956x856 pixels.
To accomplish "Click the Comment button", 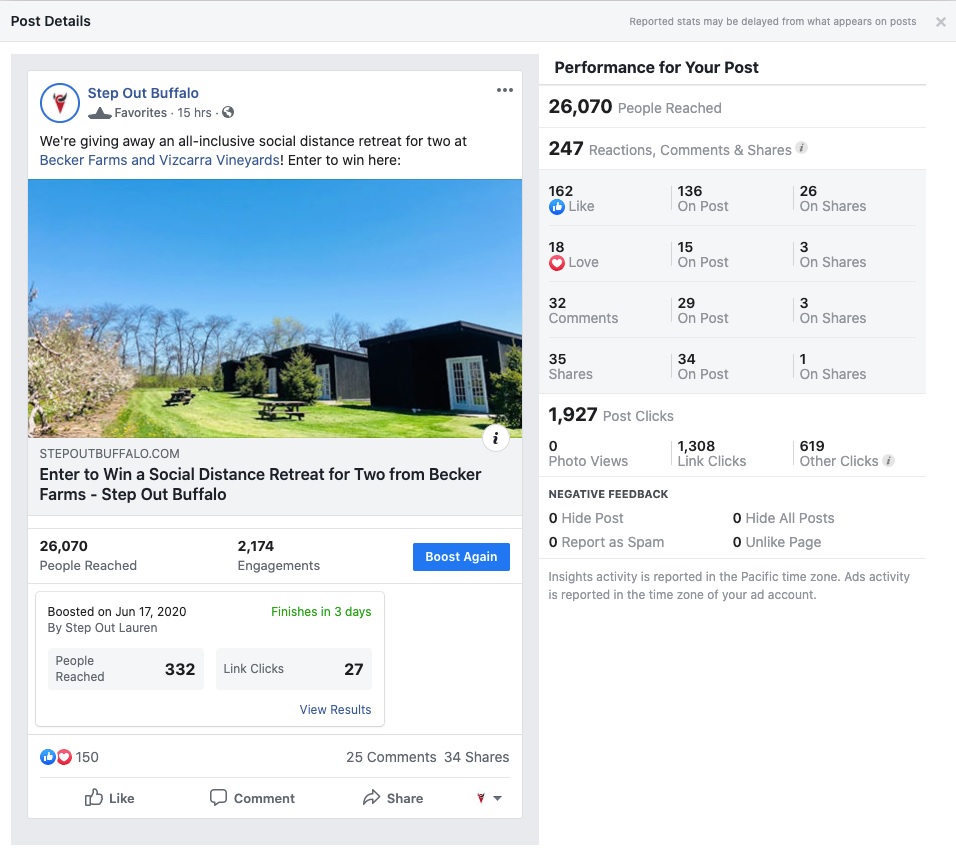I will coord(252,797).
